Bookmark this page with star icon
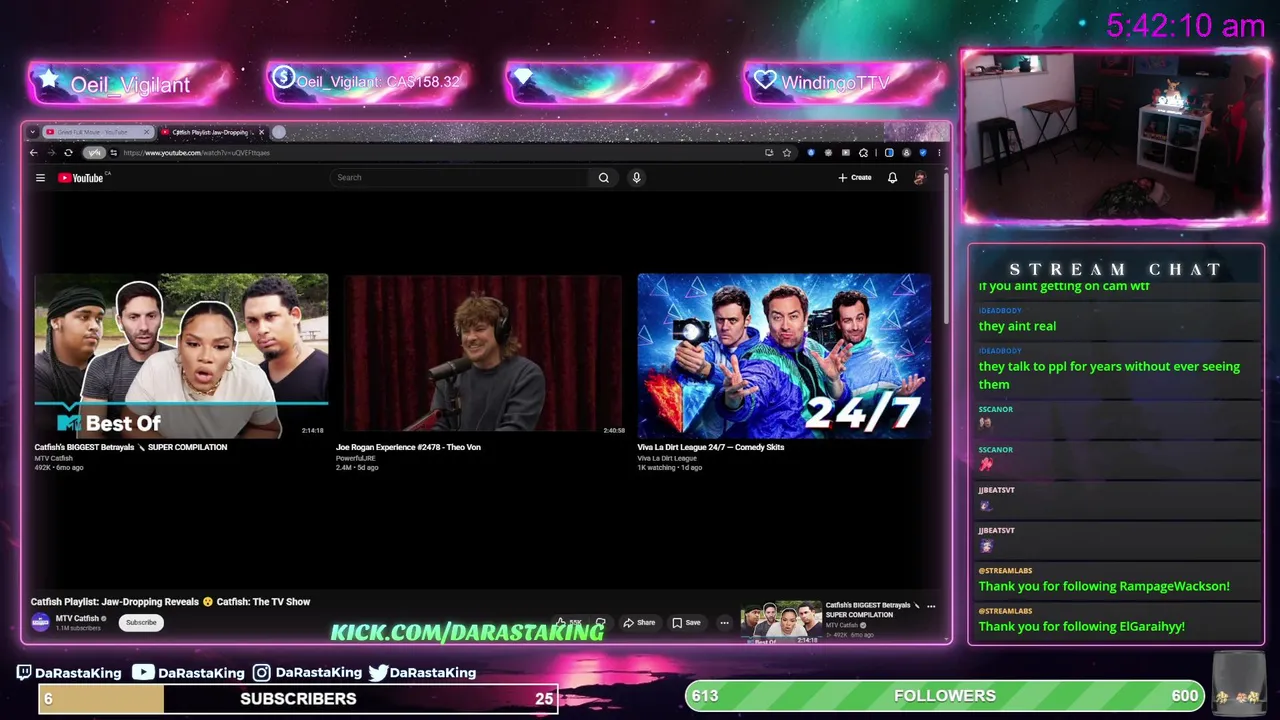Screen dimensions: 1280x720 pyautogui.click(x=787, y=153)
